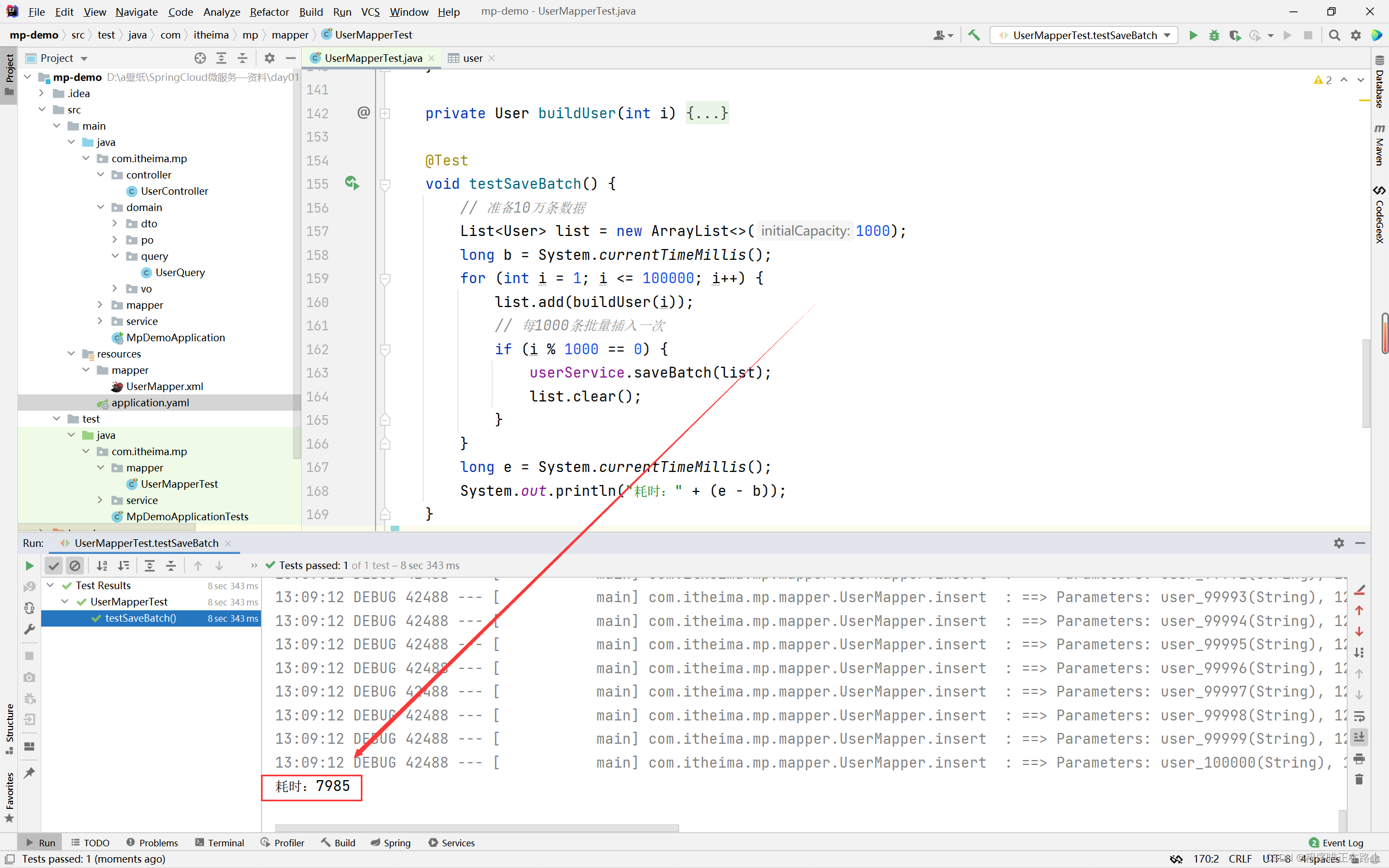Click the console horizontal scrollbar
The height and width of the screenshot is (868, 1389).
(476, 828)
